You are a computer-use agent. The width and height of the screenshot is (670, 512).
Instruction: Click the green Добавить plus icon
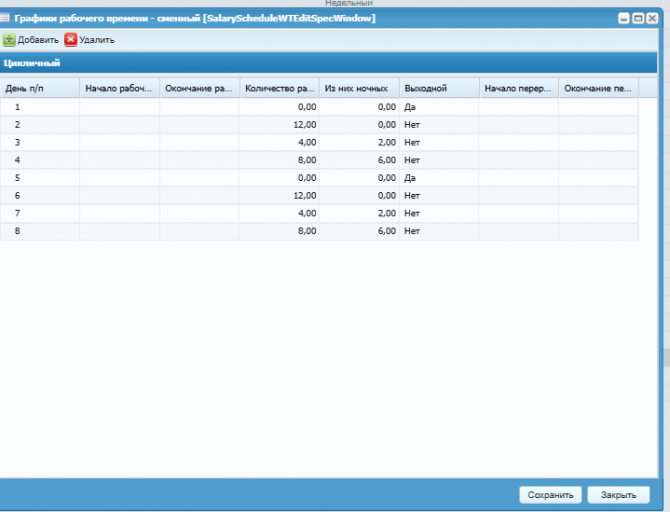click(9, 40)
